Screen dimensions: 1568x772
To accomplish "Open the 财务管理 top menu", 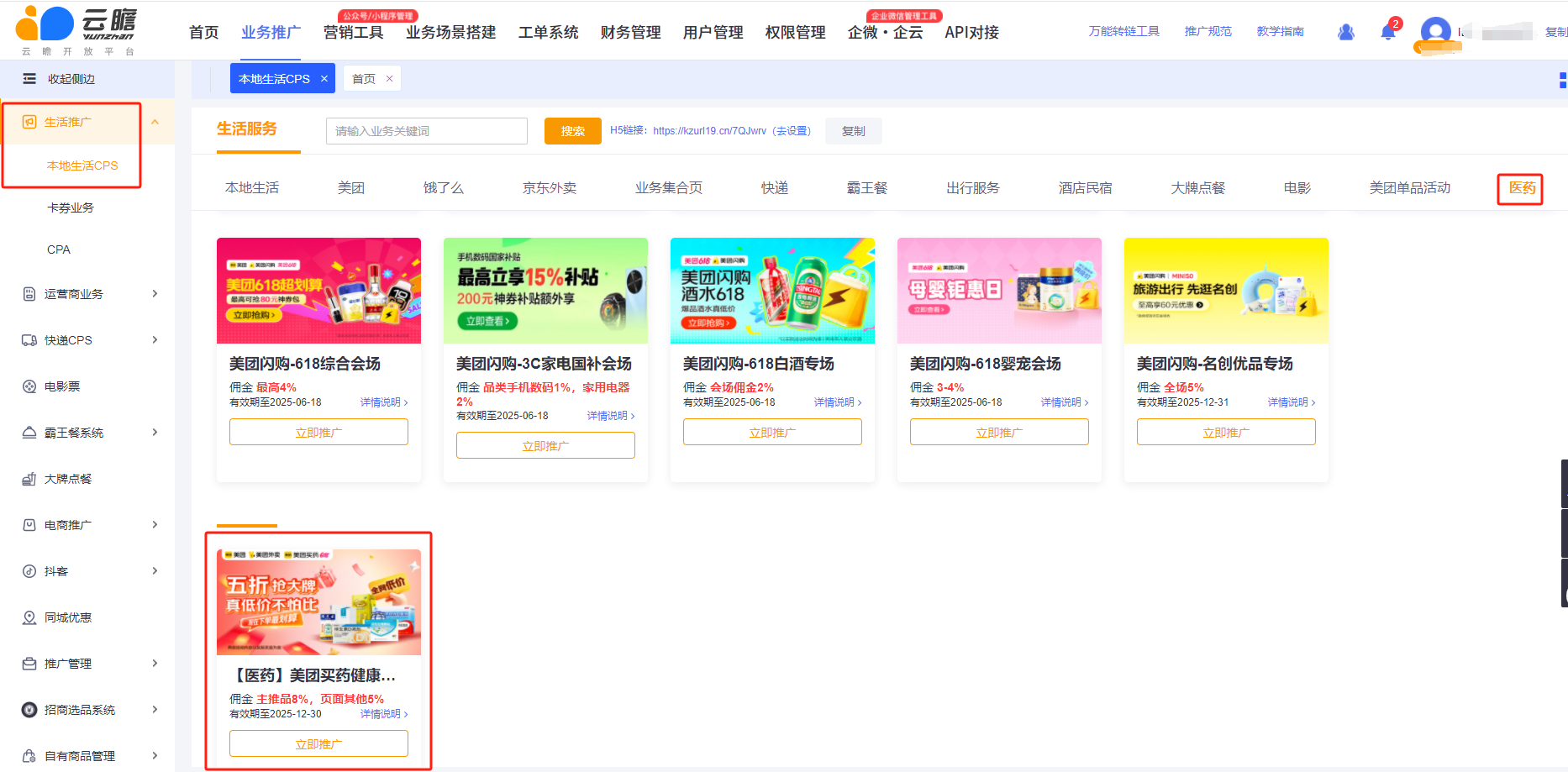I will coord(631,32).
